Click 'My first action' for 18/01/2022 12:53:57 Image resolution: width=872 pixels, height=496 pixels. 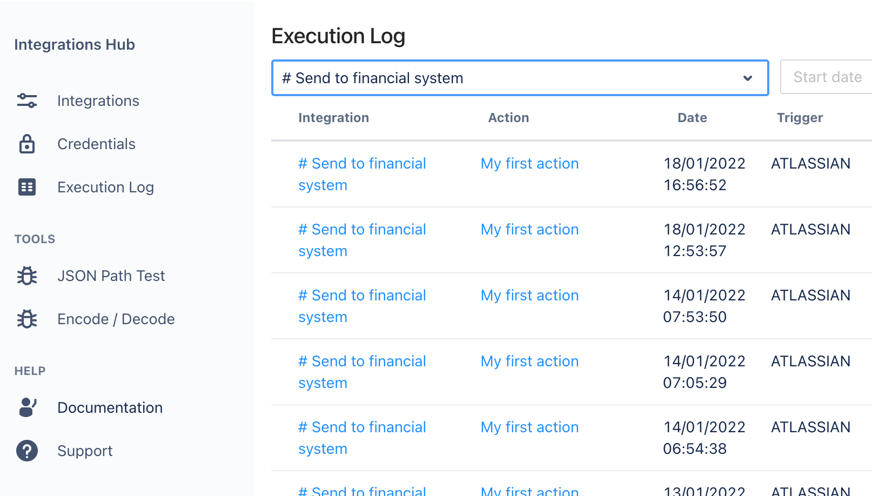(529, 229)
